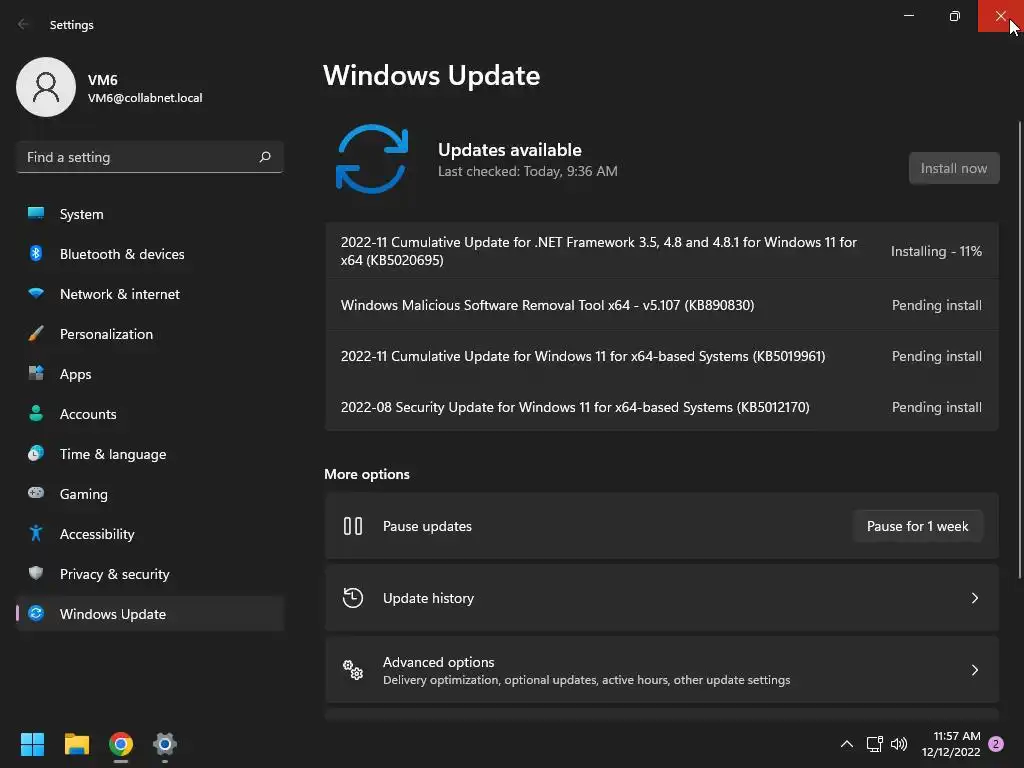This screenshot has height=768, width=1024.
Task: Click the KB5012170 Security Update row
Action: [x=662, y=407]
